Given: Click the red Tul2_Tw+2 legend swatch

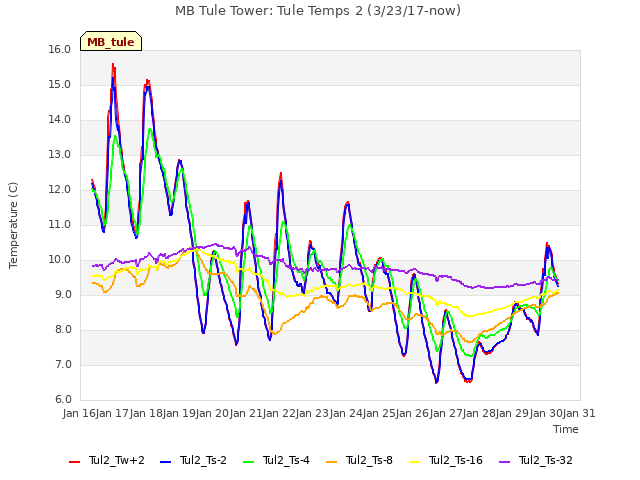Looking at the screenshot, I should (x=74, y=462).
